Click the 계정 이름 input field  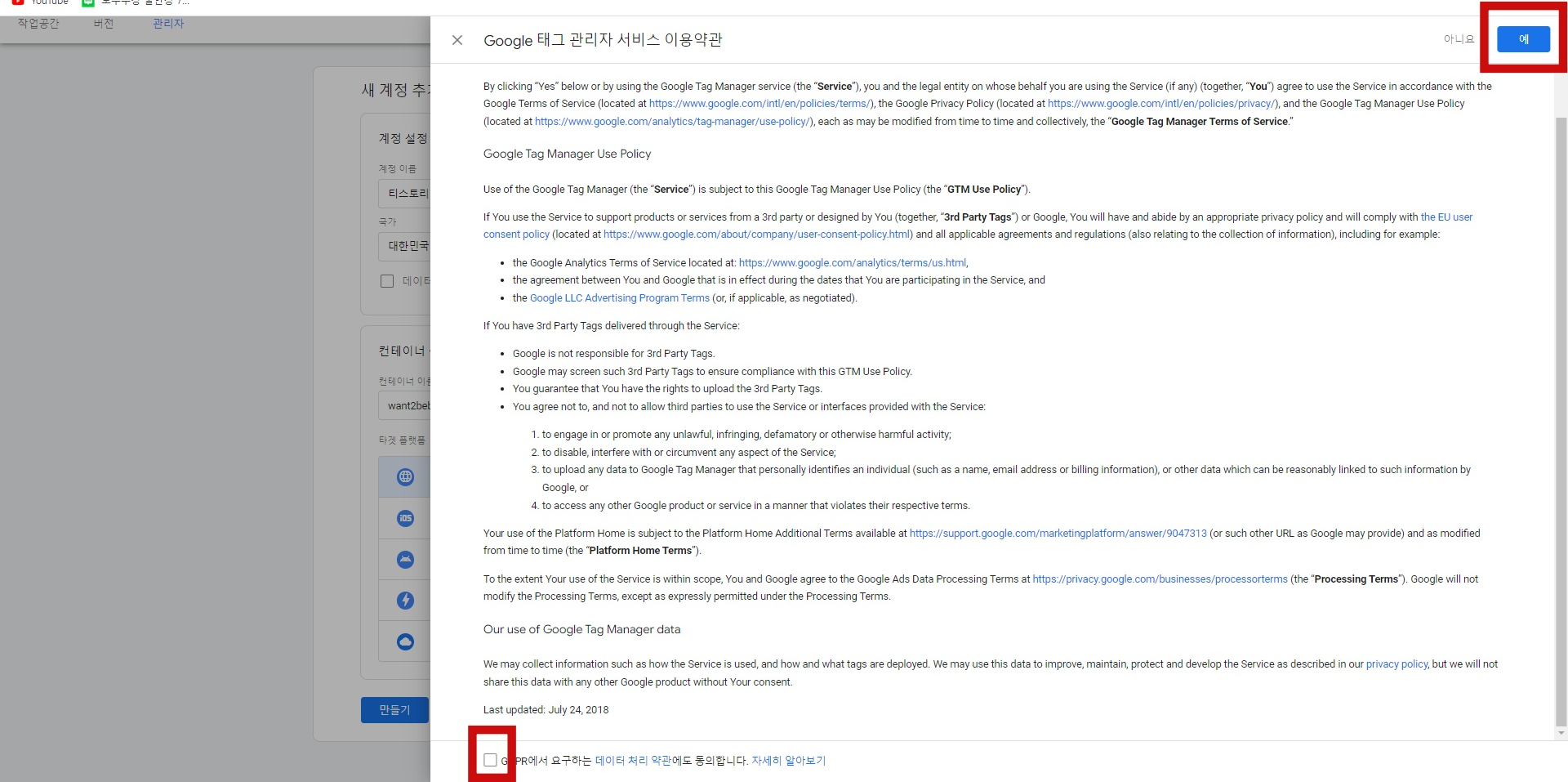tap(405, 194)
